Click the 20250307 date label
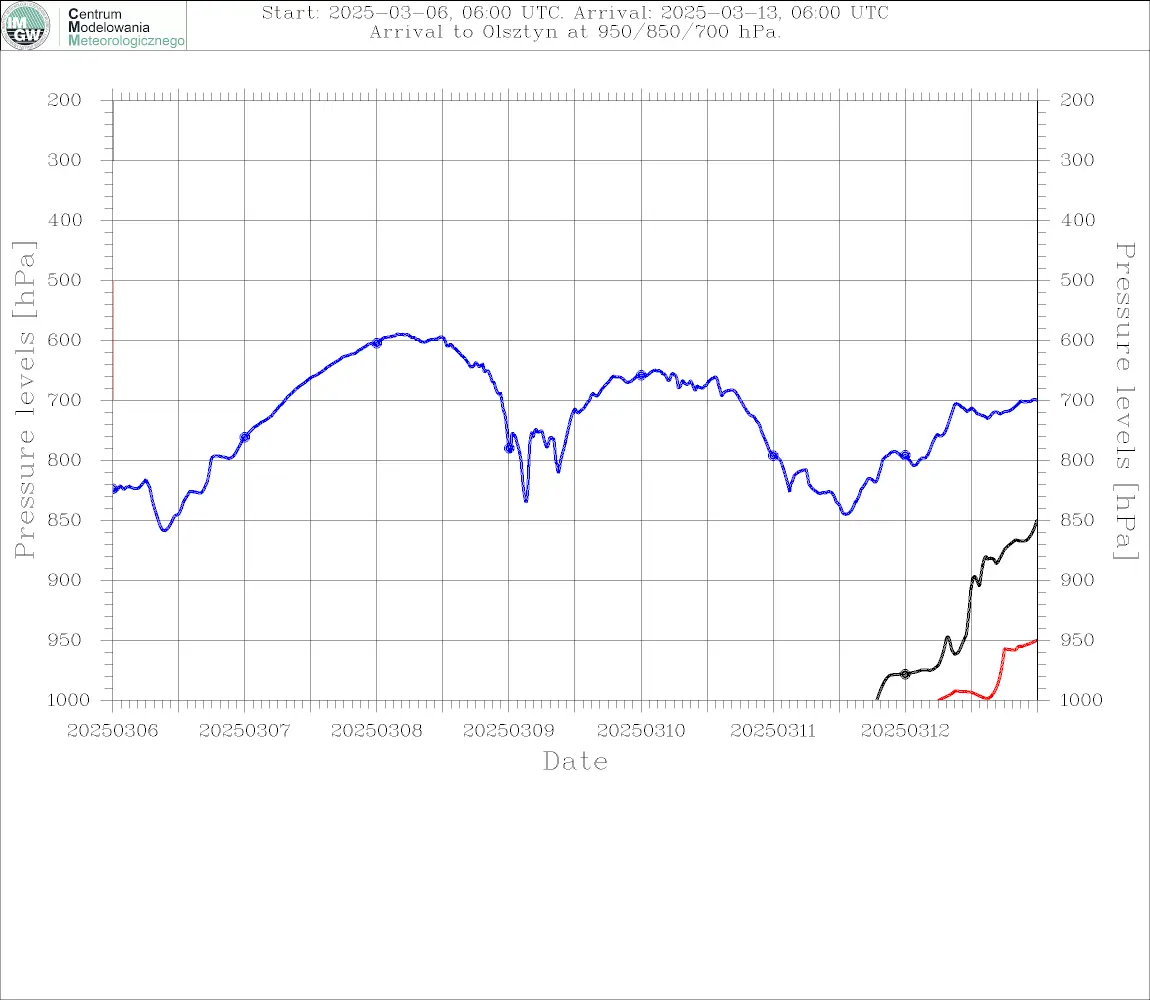 point(244,731)
